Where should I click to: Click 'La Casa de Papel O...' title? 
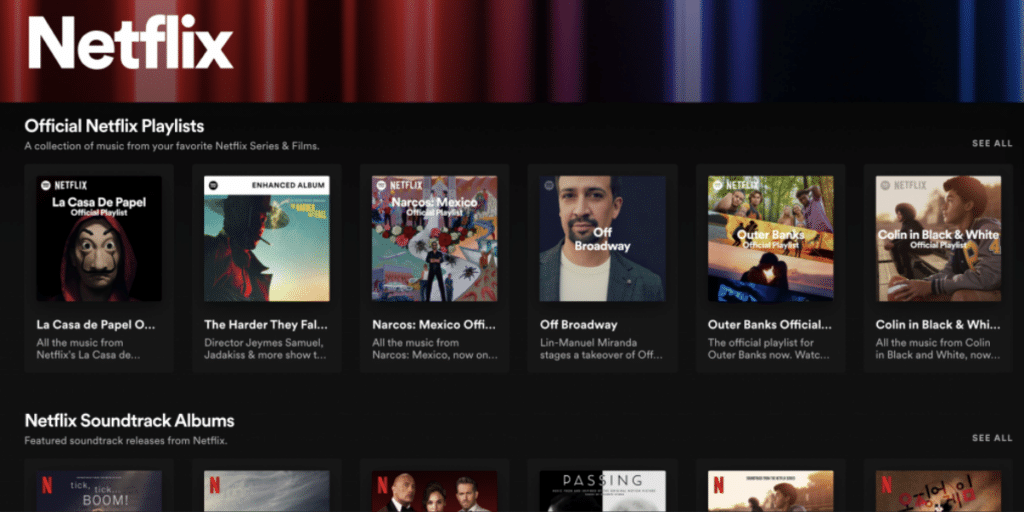coord(95,325)
